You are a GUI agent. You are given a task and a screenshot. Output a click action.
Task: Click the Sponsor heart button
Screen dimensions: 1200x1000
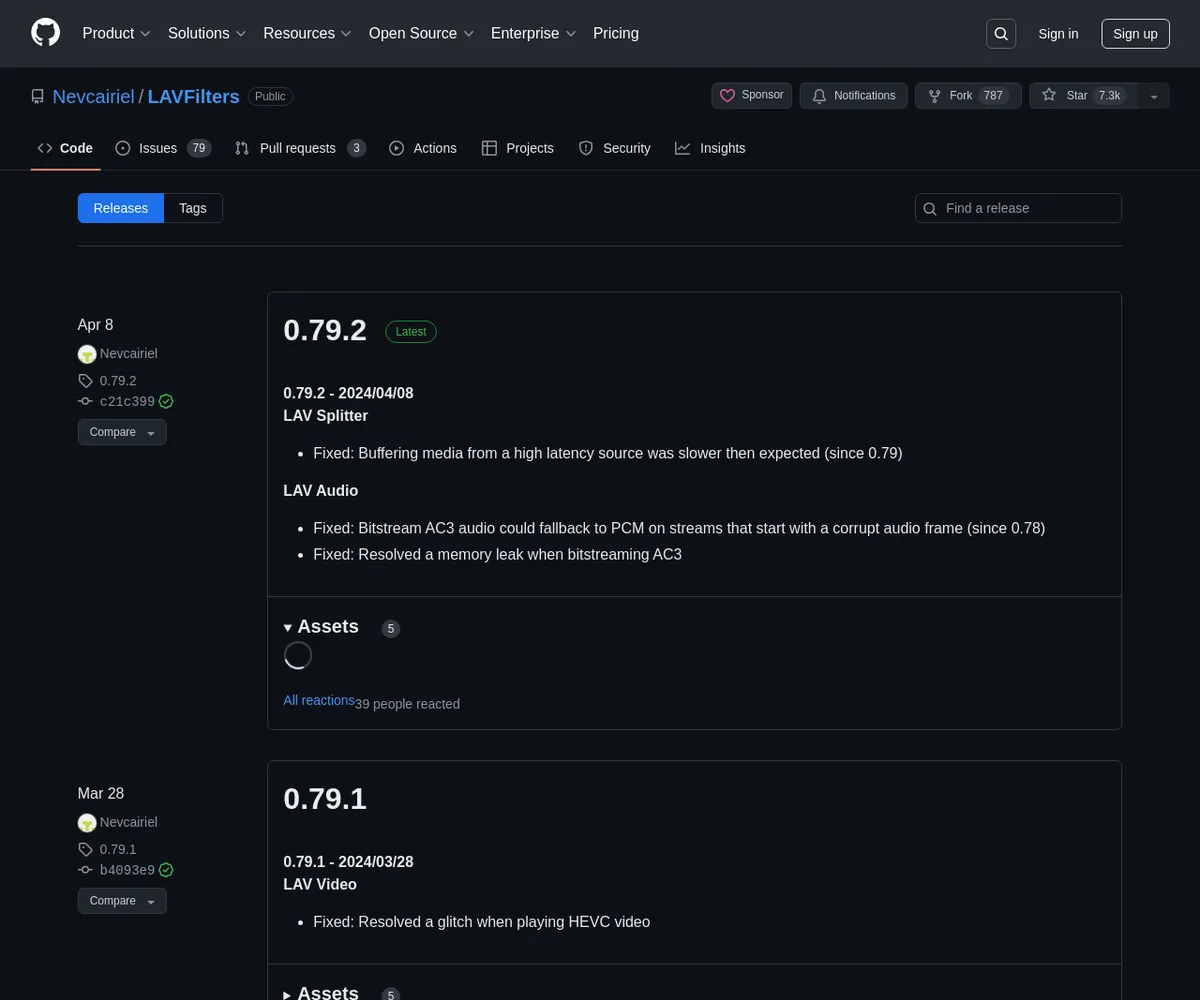(752, 95)
